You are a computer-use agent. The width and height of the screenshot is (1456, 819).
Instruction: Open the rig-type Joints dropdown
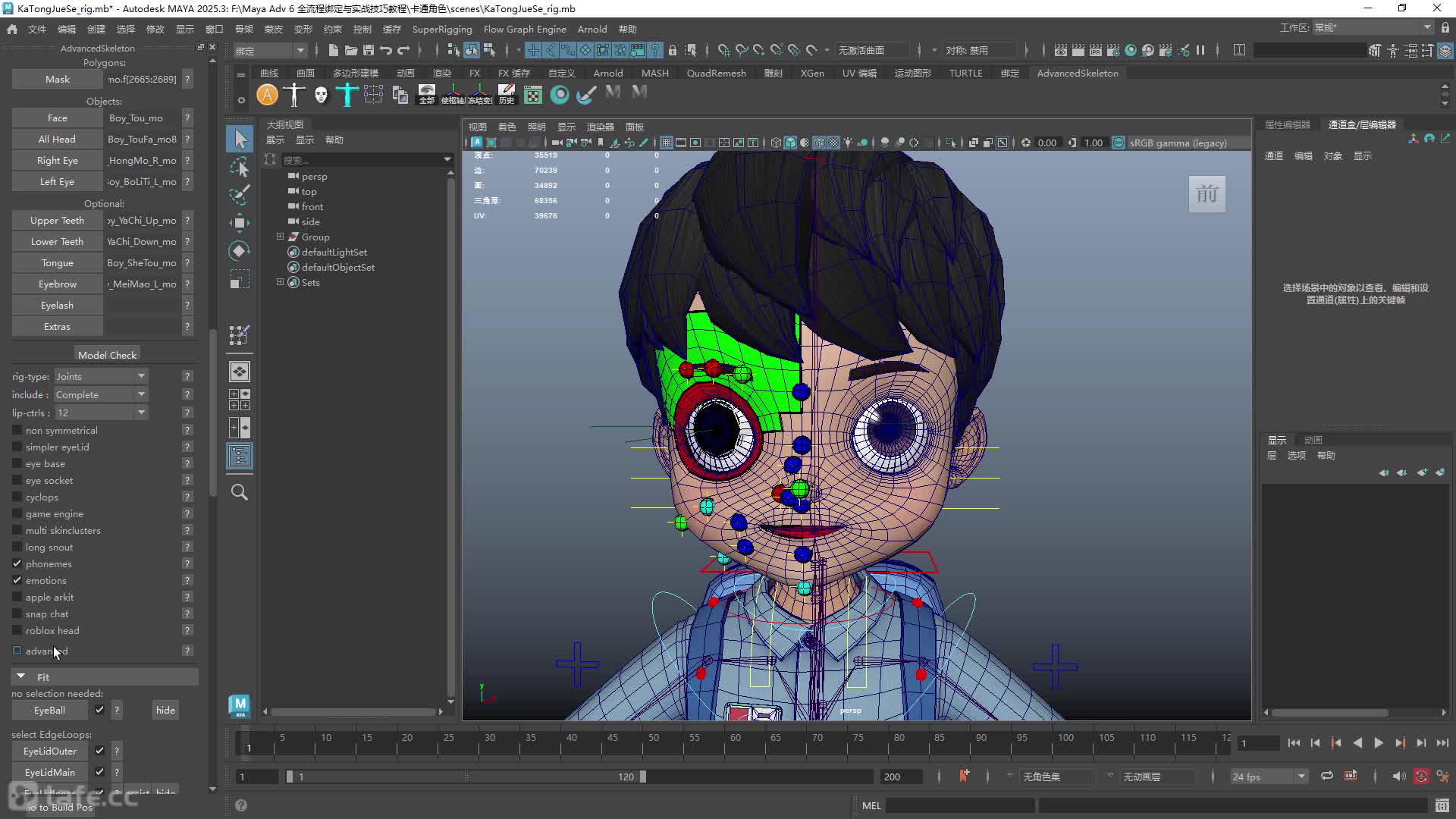(101, 376)
